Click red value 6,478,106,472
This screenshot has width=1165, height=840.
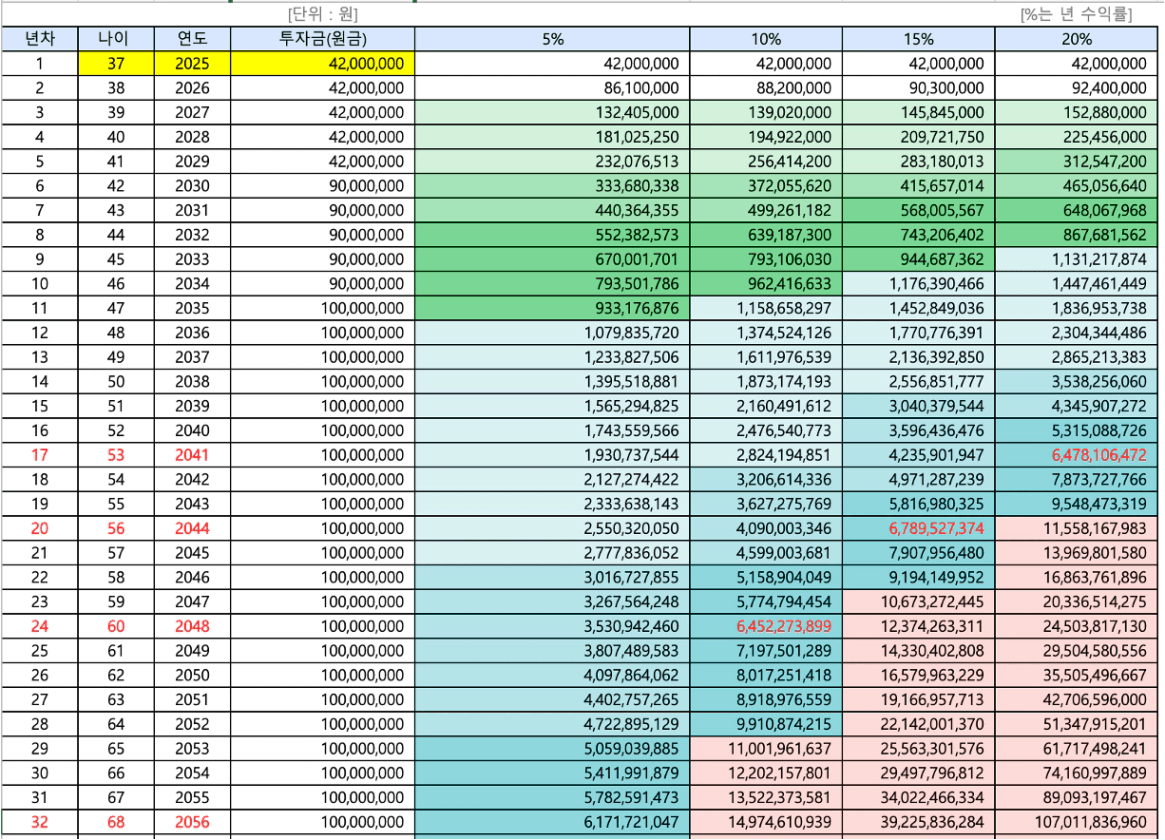click(x=1076, y=456)
